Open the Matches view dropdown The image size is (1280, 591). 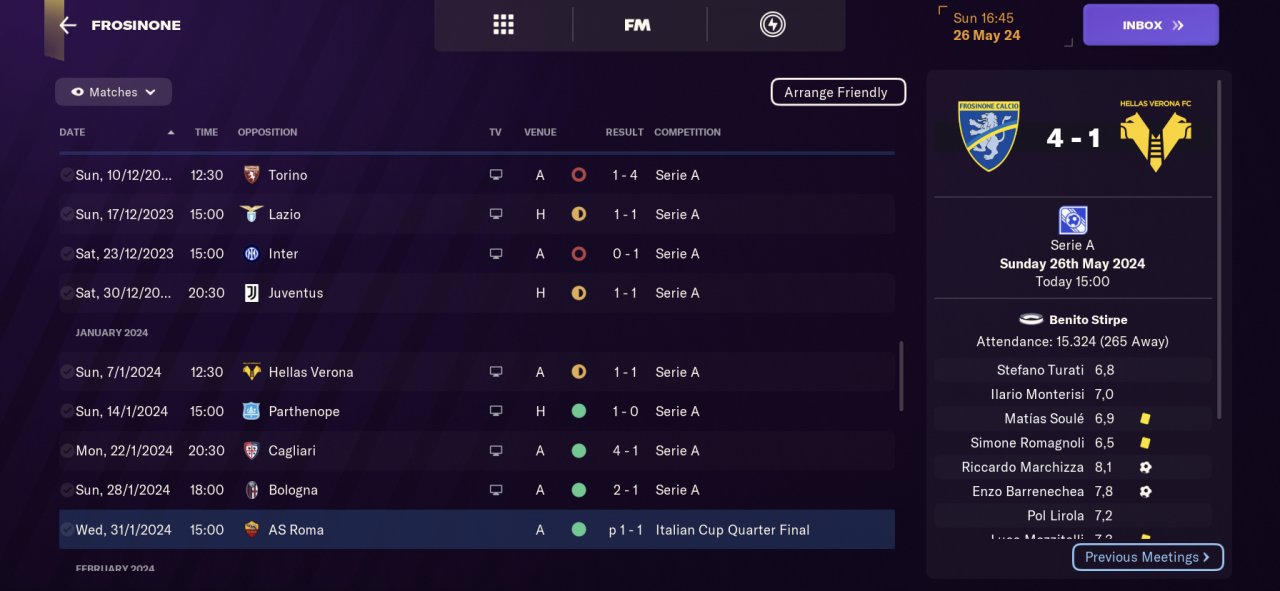[x=113, y=92]
